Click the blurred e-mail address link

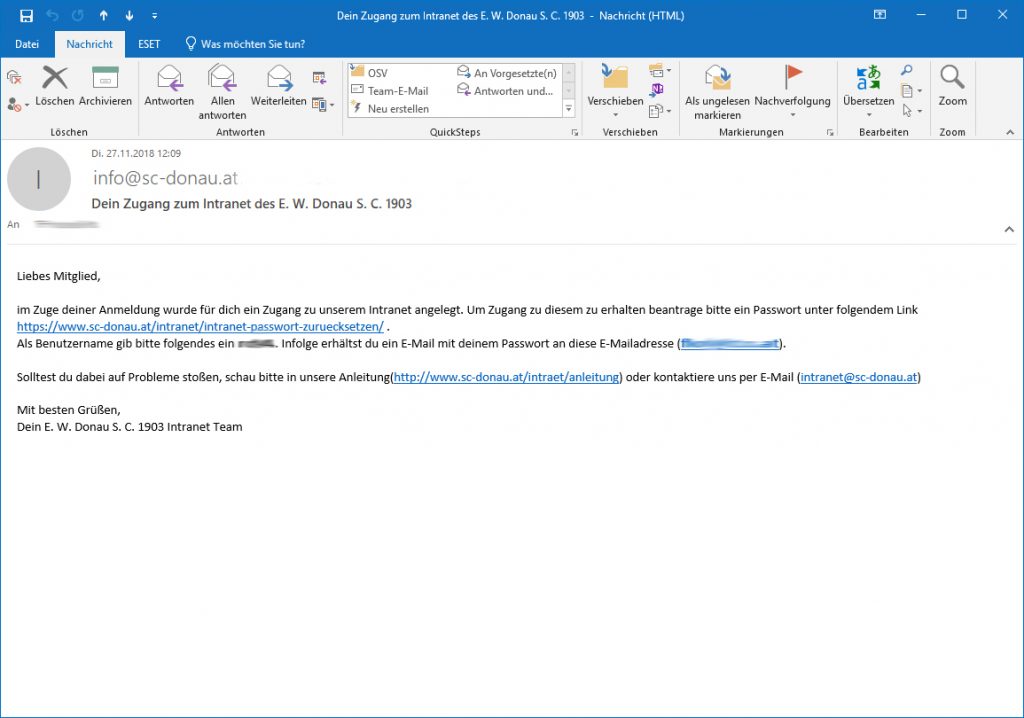[729, 343]
